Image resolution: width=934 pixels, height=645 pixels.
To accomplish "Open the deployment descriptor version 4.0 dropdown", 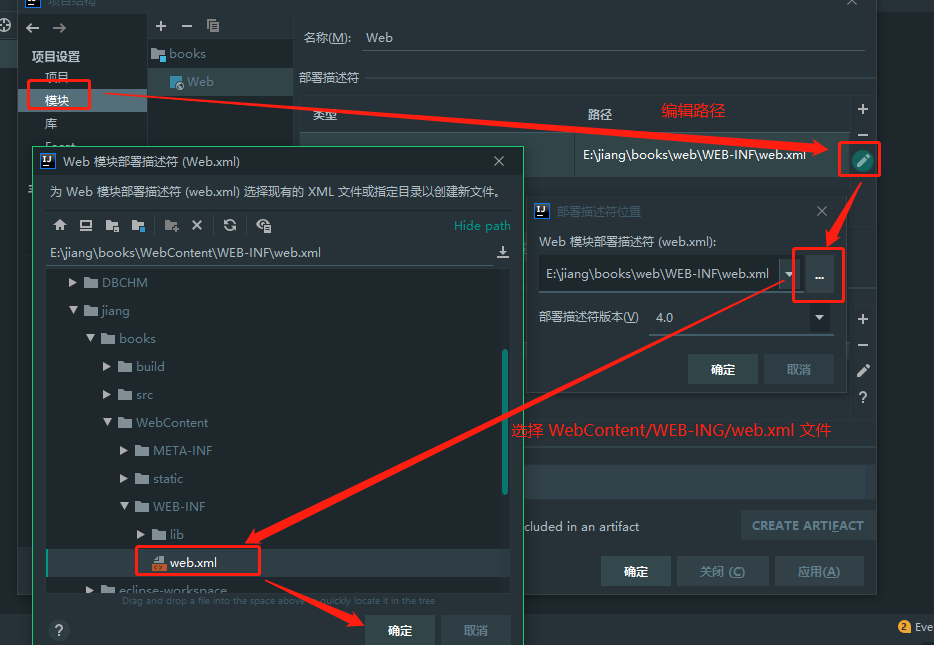I will click(x=818, y=317).
